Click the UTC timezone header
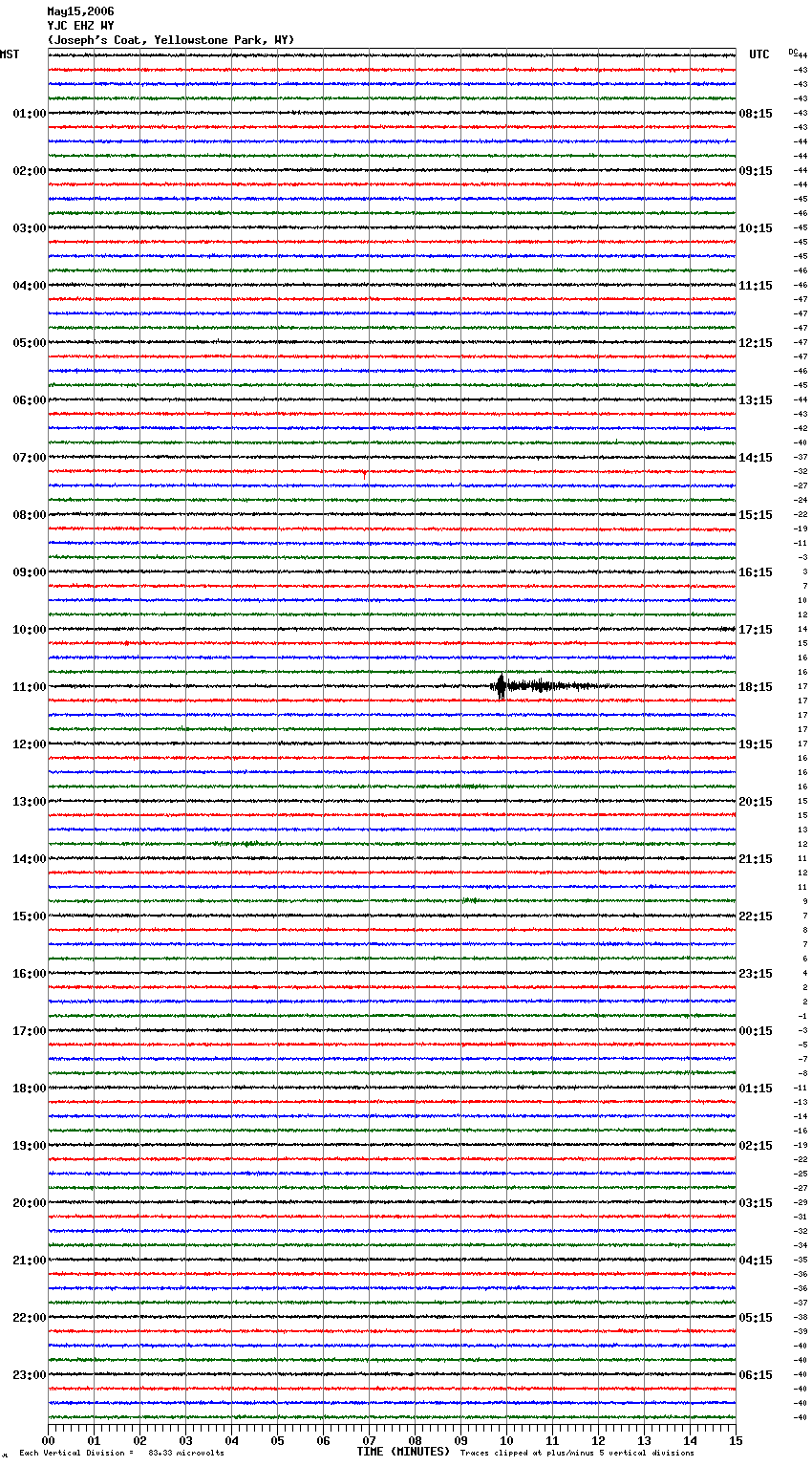812x1466 pixels. tap(759, 54)
